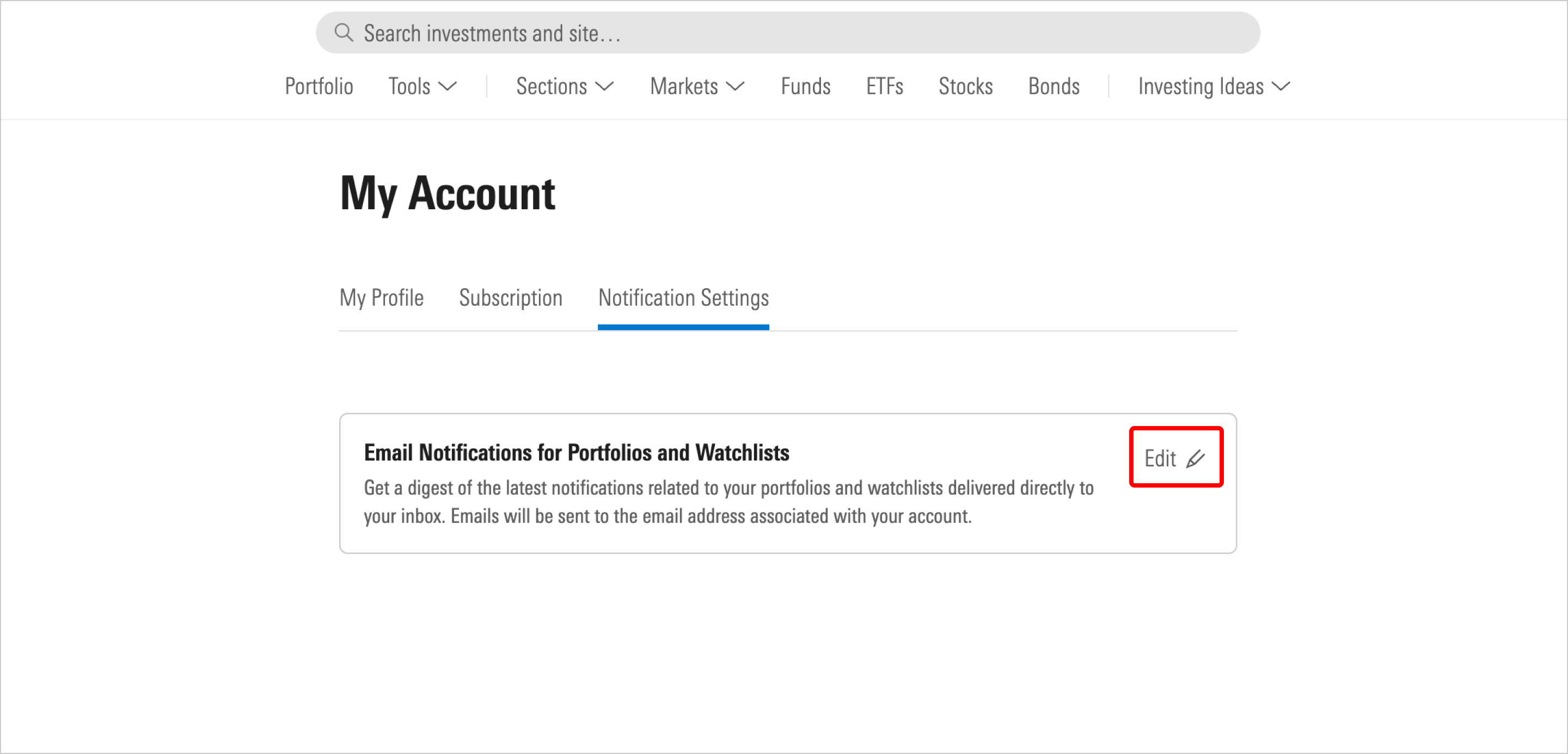Switch to the My Profile tab
1568x754 pixels.
click(381, 298)
